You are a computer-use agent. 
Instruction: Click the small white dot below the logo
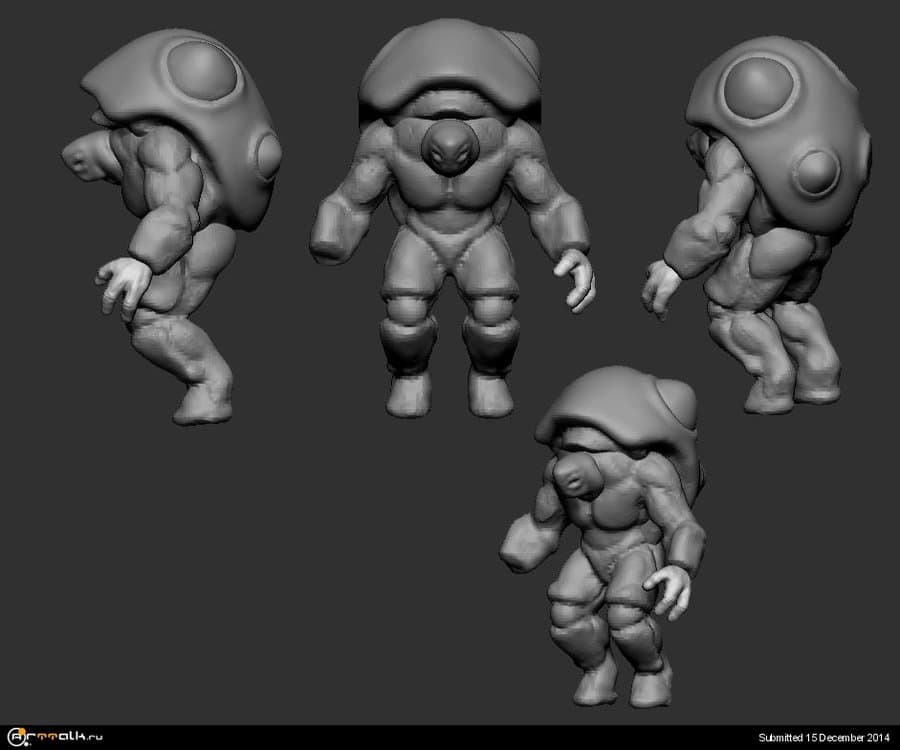point(26,744)
